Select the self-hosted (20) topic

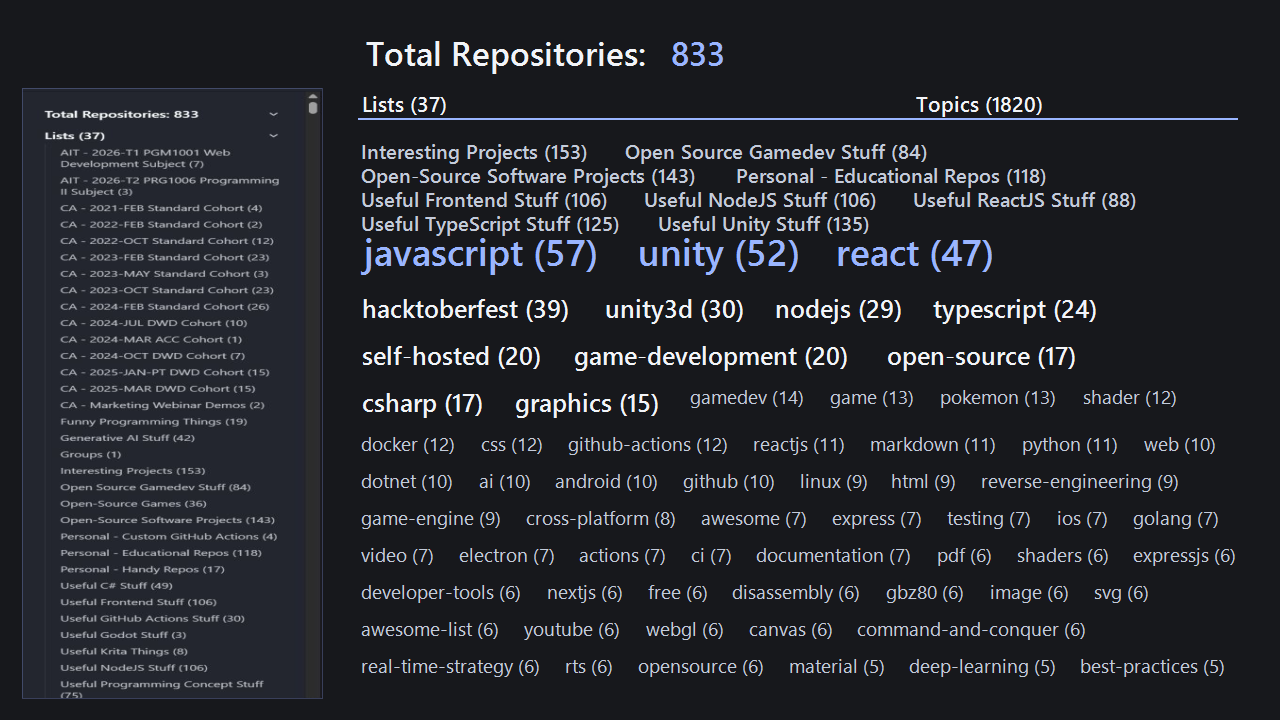451,357
